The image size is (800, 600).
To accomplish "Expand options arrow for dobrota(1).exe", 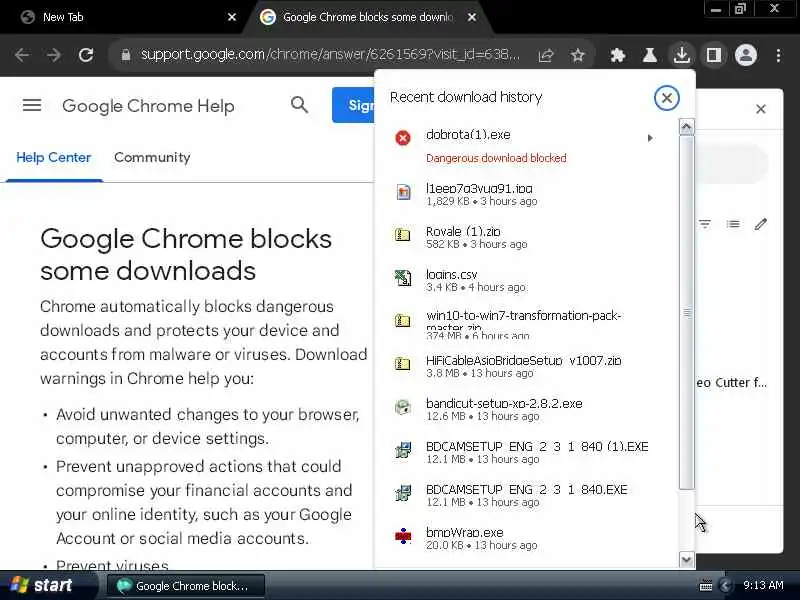I will pyautogui.click(x=649, y=138).
